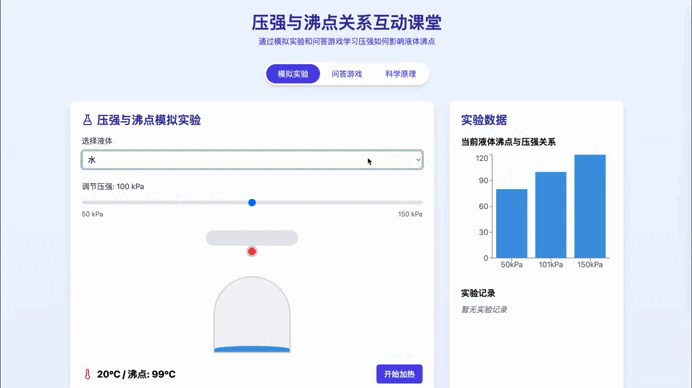The image size is (692, 388).
Task: Switch to the 科学原理 tab
Action: [x=401, y=74]
